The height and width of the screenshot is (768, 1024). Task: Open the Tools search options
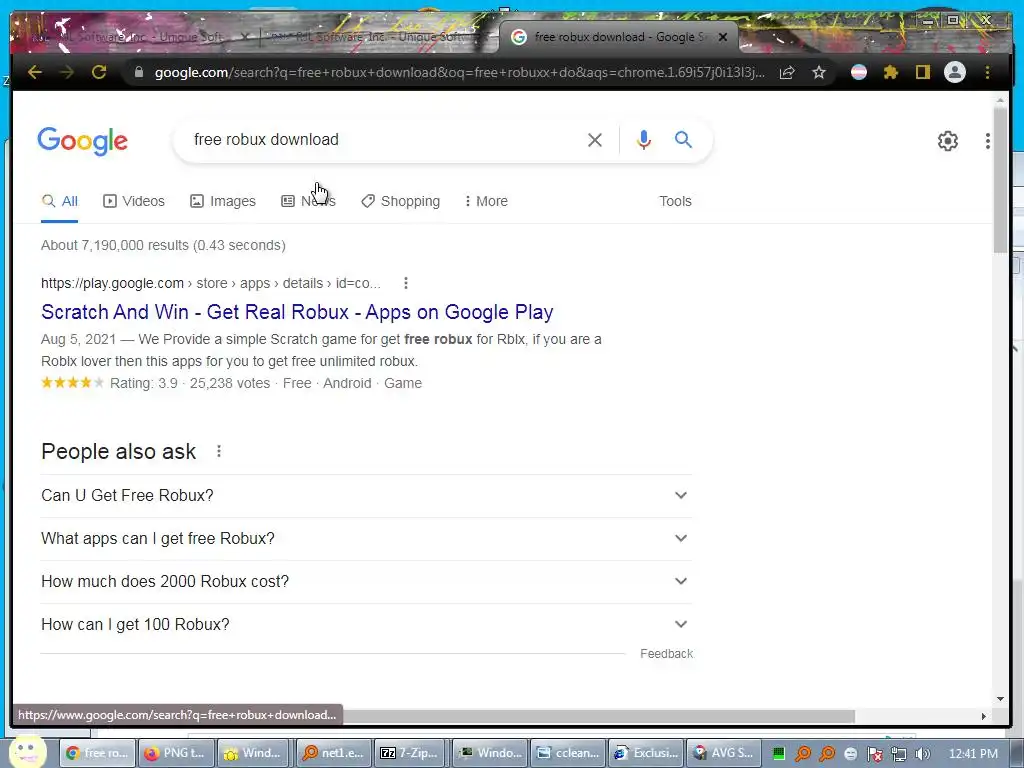click(675, 201)
